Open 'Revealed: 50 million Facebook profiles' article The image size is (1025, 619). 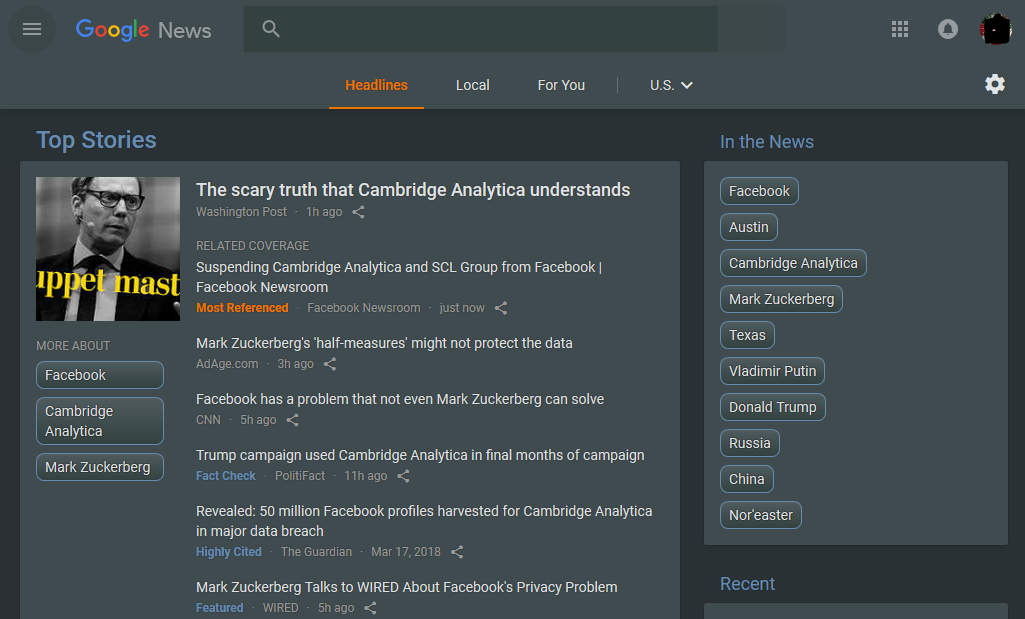[x=424, y=521]
